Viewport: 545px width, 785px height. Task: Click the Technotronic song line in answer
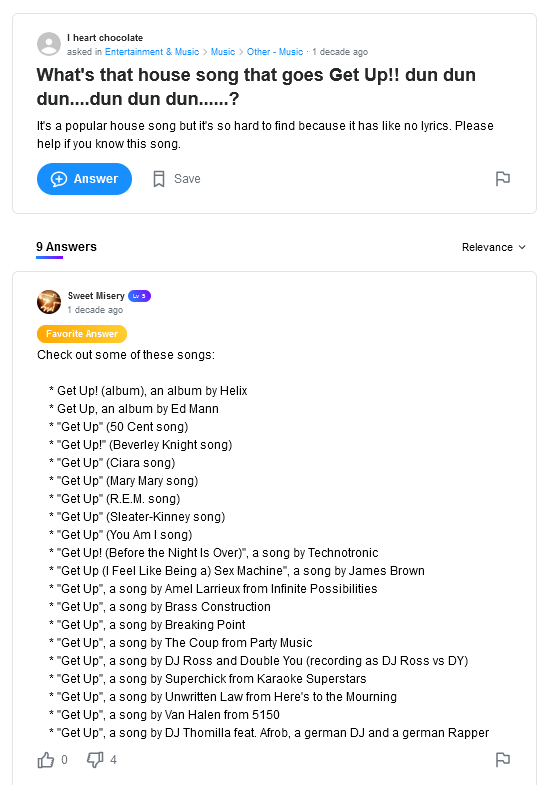[214, 553]
